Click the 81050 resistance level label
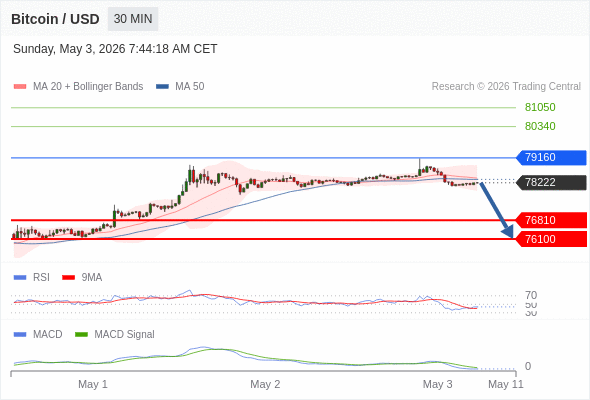This screenshot has width=590, height=400. 540,108
